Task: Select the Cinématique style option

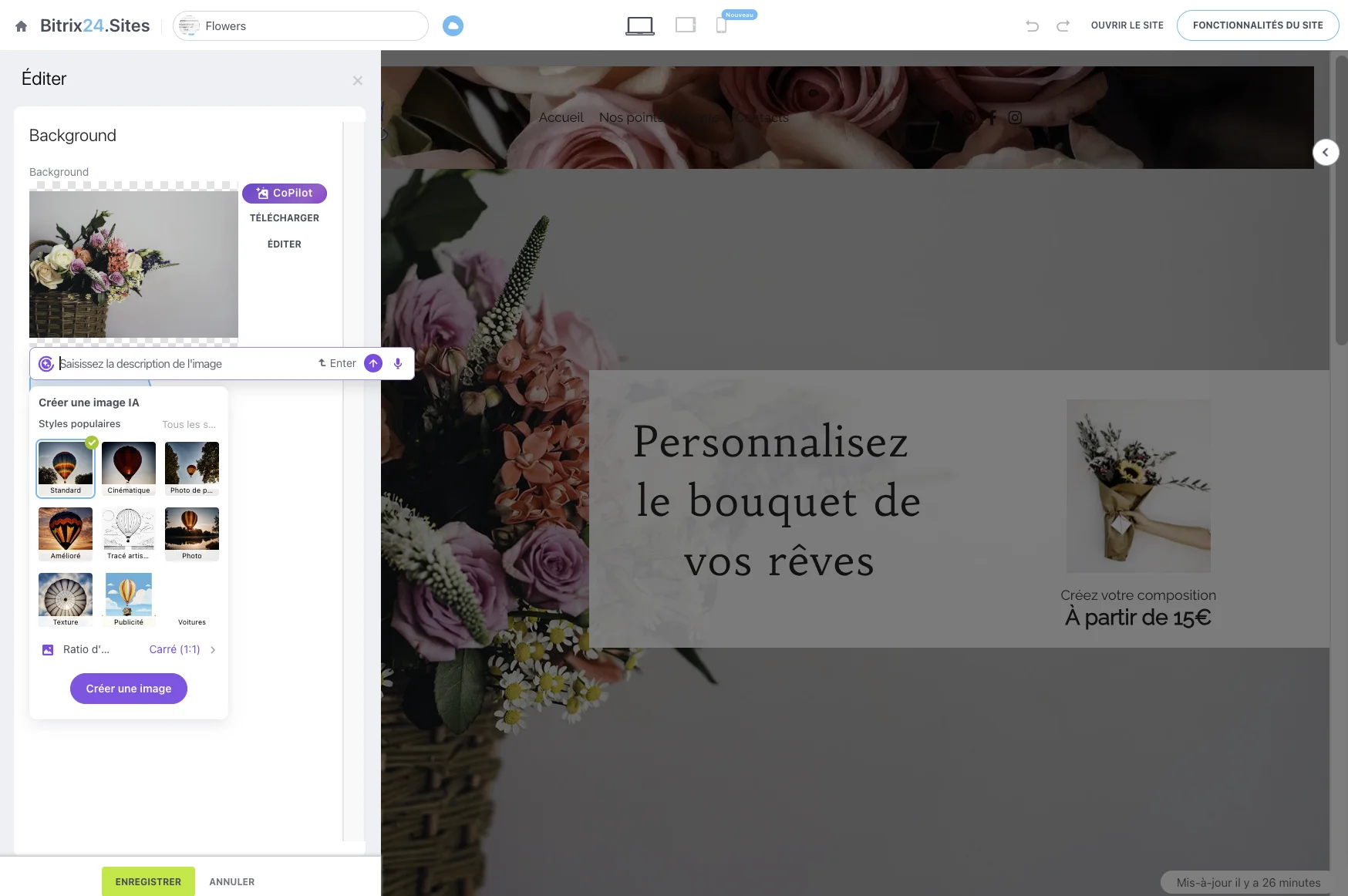Action: pyautogui.click(x=129, y=467)
